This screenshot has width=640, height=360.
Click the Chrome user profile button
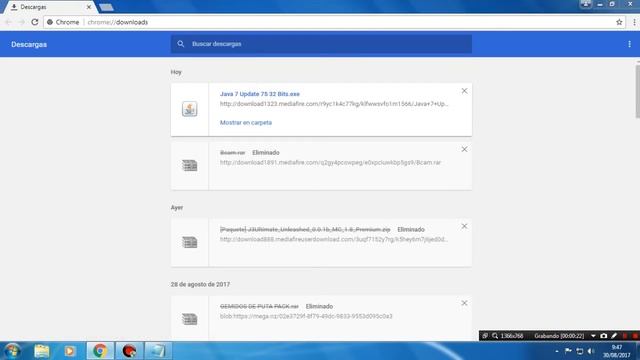pyautogui.click(x=586, y=4)
